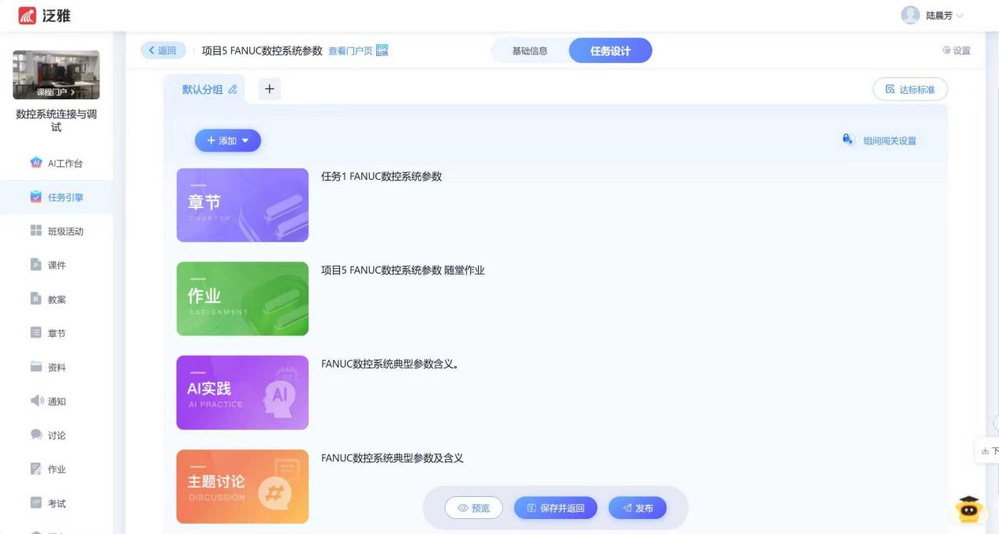This screenshot has width=999, height=534.
Task: Click 保存并返回 to save and return
Action: point(555,508)
